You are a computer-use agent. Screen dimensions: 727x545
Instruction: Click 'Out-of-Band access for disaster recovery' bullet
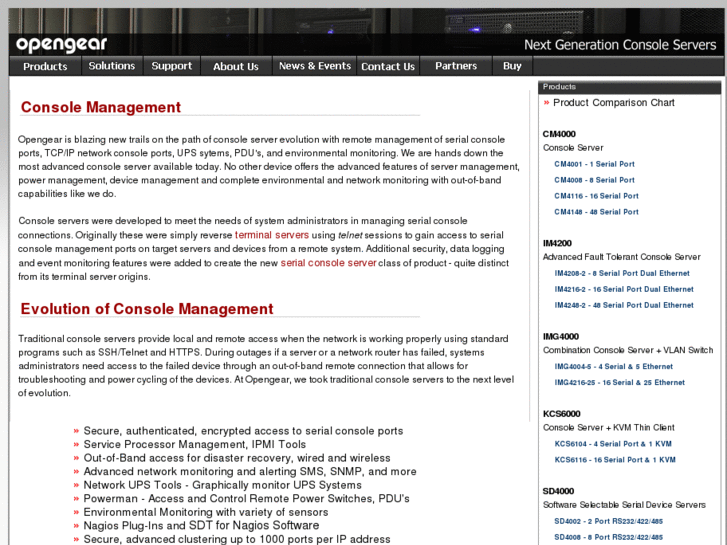[x=237, y=458]
